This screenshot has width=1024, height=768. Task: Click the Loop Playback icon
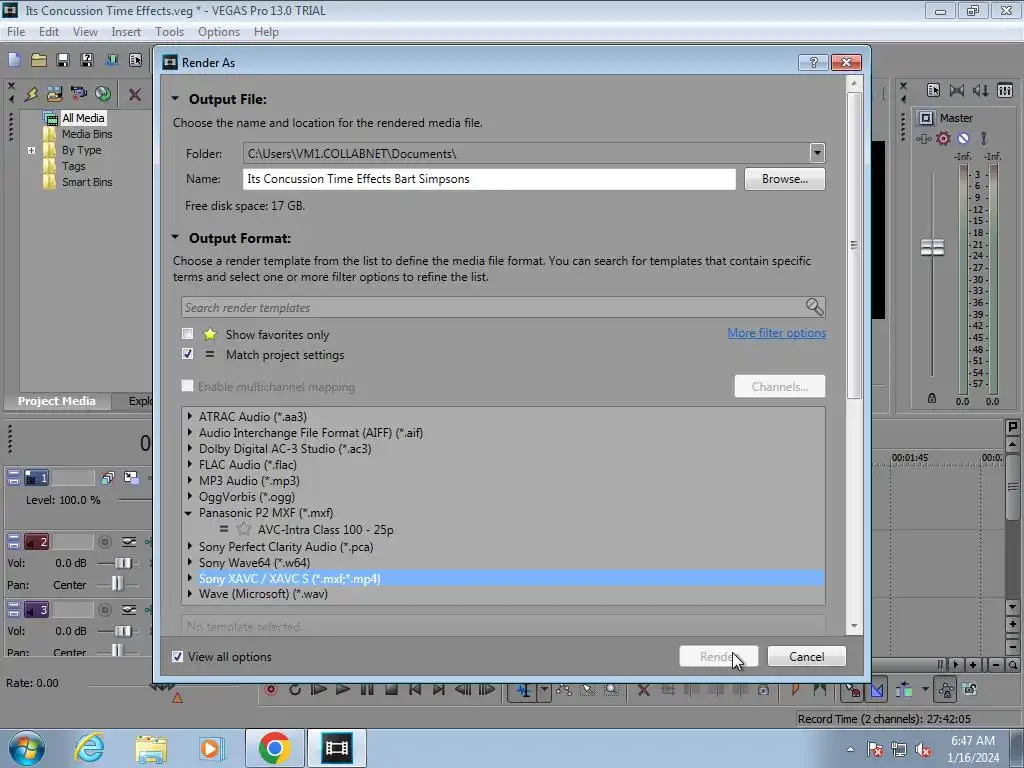pos(295,690)
